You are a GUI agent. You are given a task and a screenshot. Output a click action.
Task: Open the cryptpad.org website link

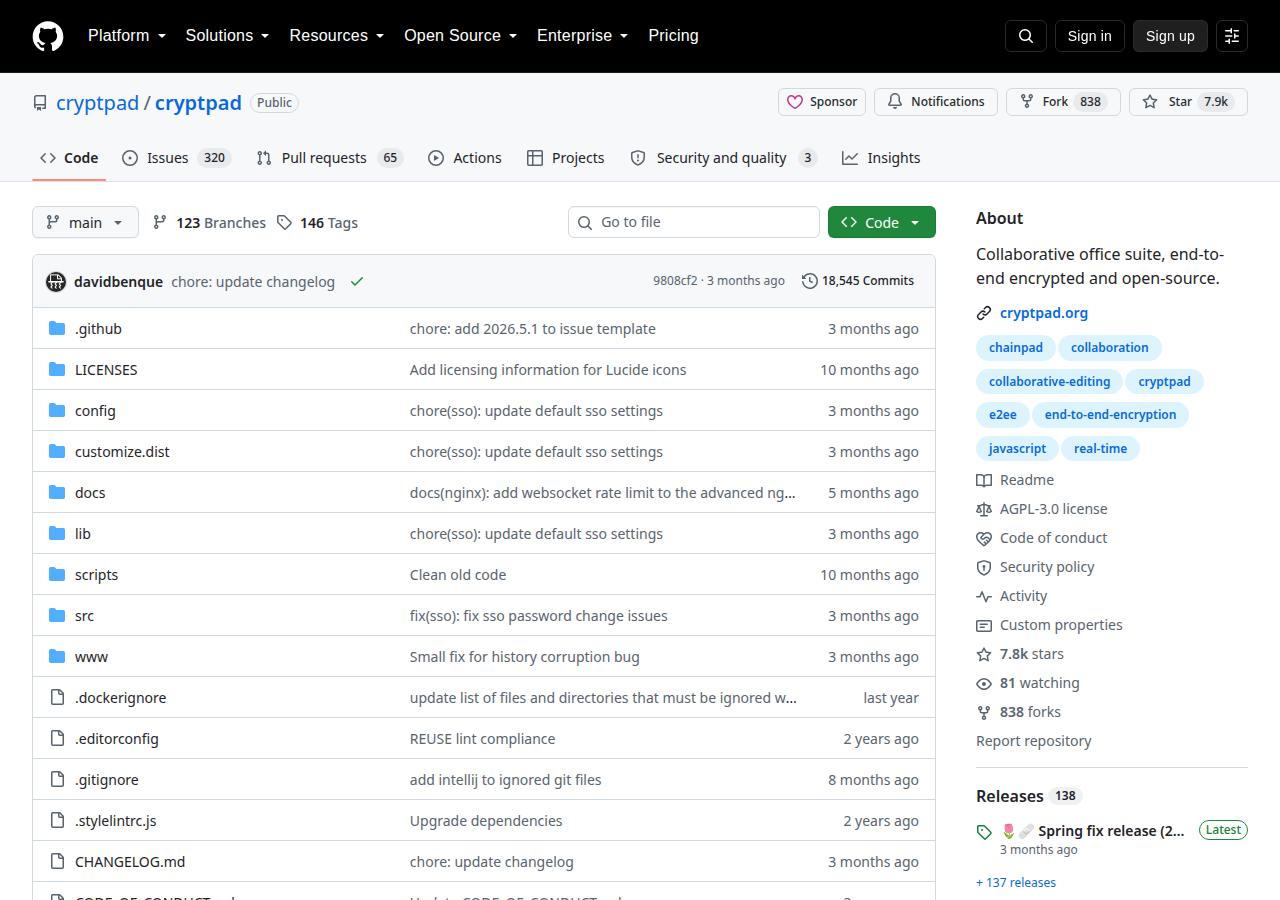(1044, 313)
